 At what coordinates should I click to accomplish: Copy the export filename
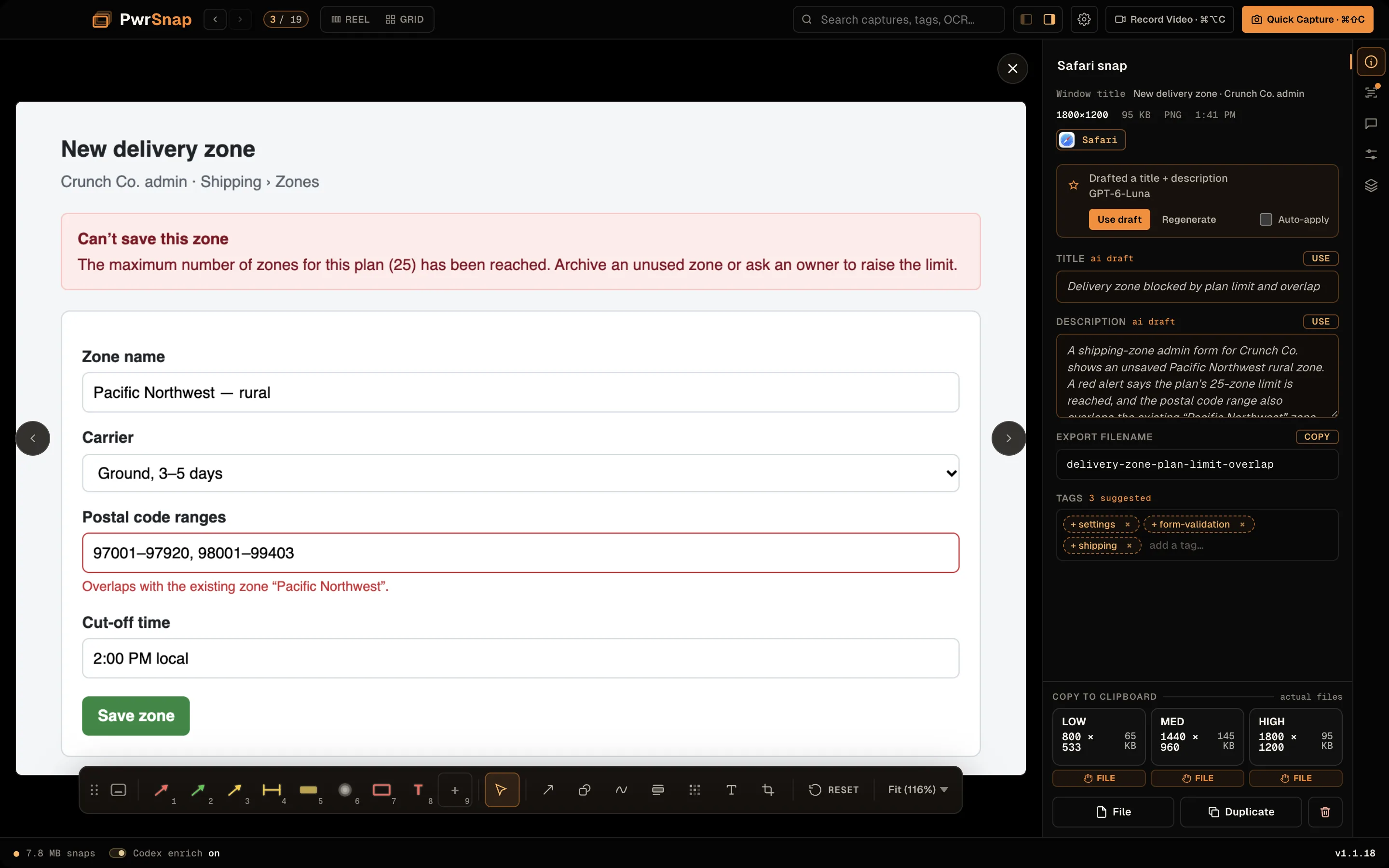[x=1317, y=437]
